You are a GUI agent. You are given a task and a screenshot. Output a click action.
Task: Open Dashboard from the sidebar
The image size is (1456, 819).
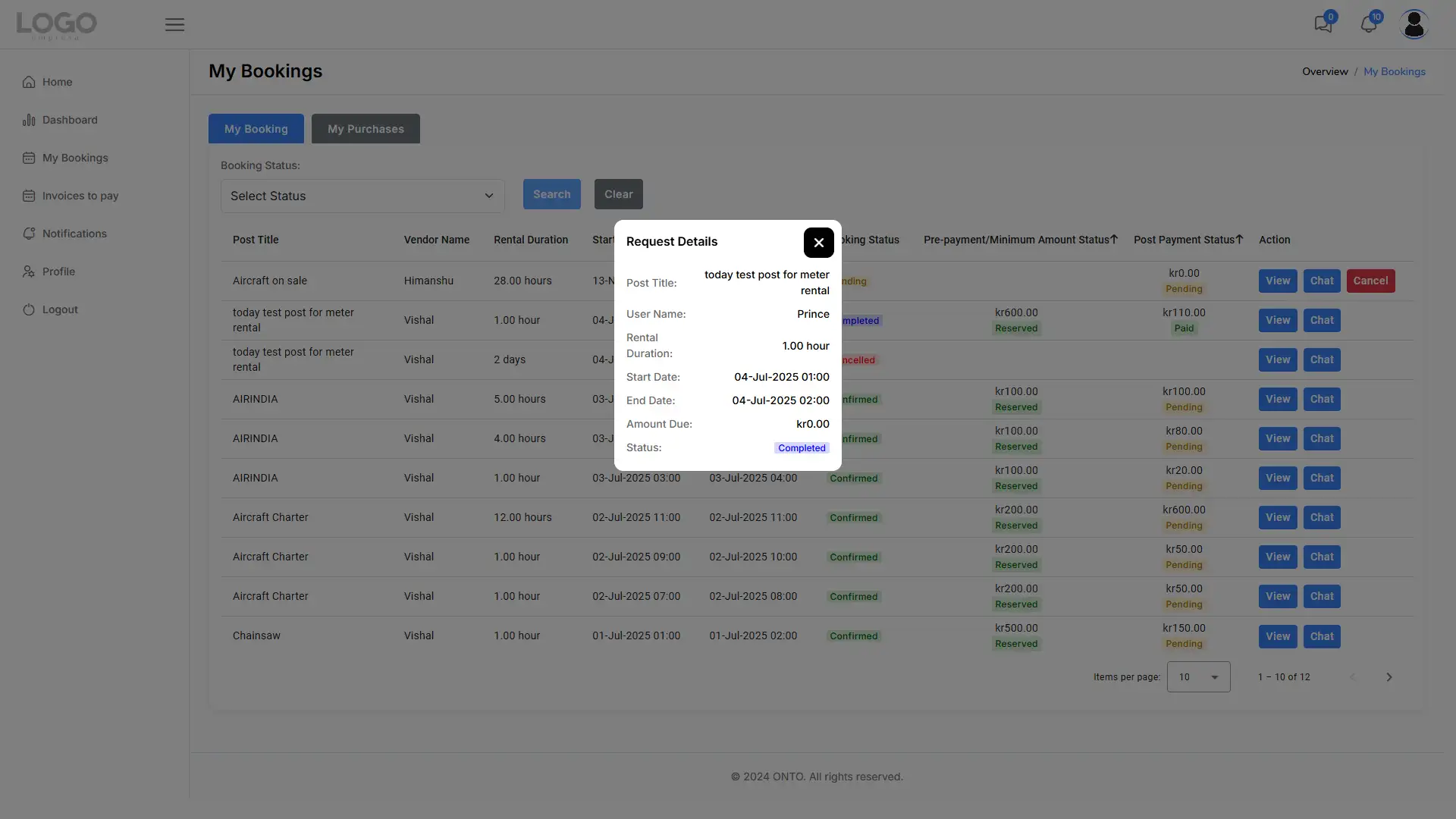point(70,120)
